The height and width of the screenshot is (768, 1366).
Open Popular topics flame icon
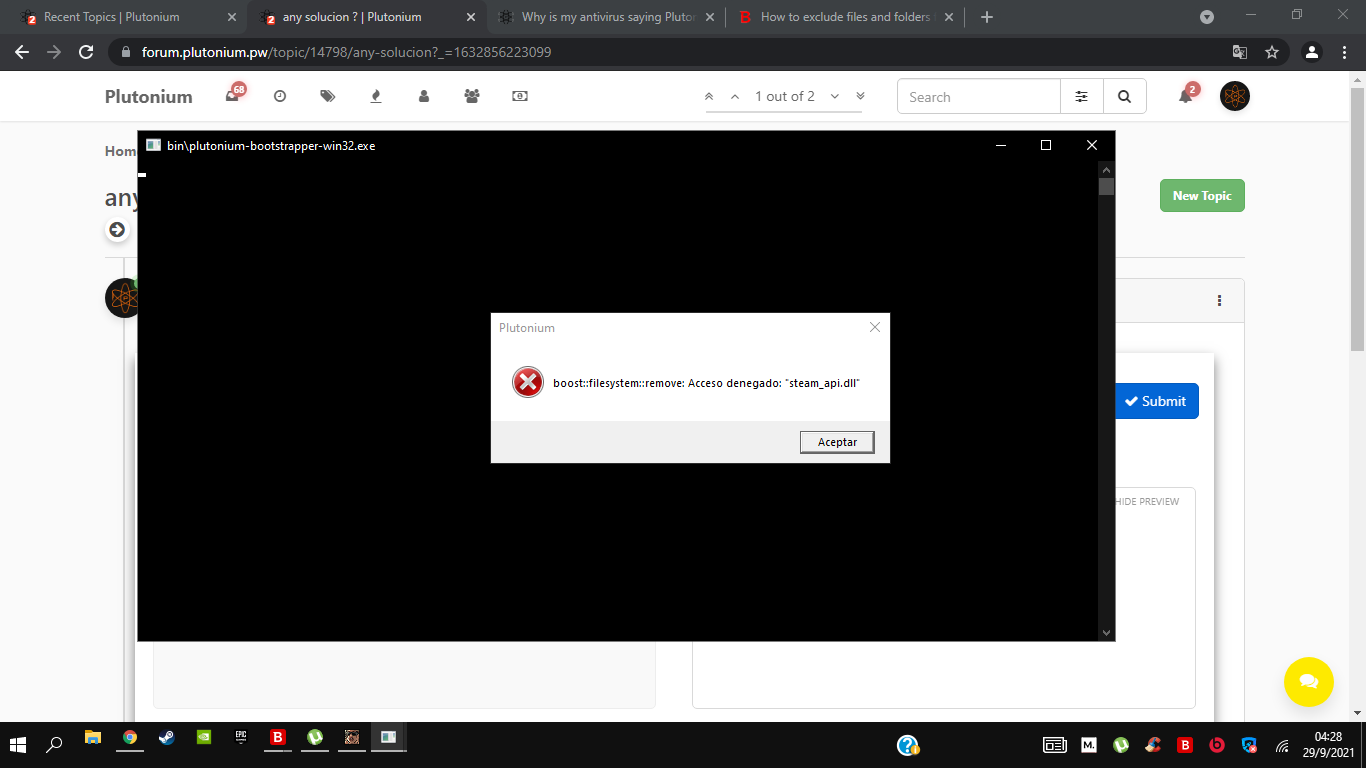(x=376, y=97)
